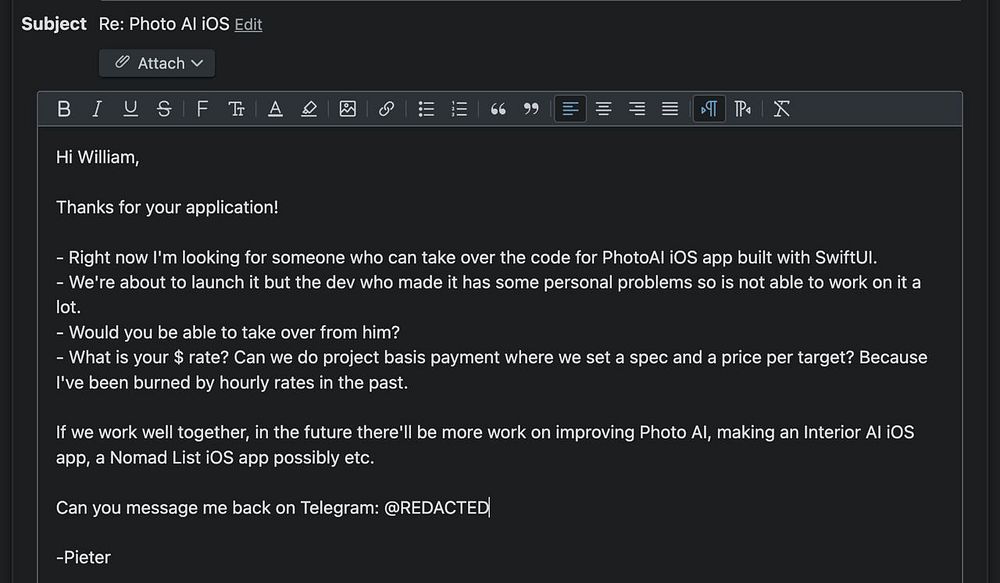Decrease quote level
This screenshot has height=583, width=1000.
[x=531, y=109]
